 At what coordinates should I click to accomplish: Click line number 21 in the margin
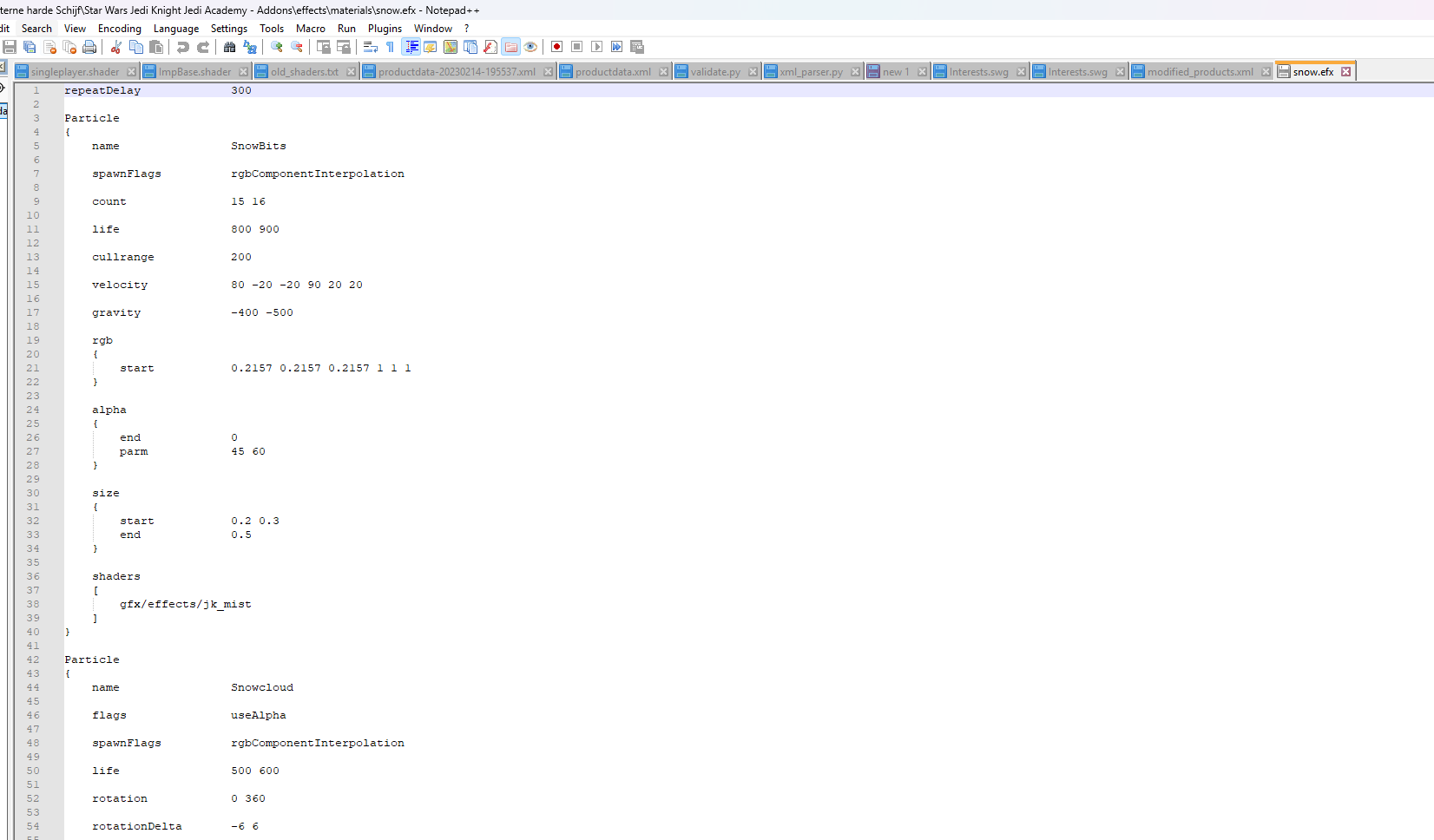(x=33, y=368)
